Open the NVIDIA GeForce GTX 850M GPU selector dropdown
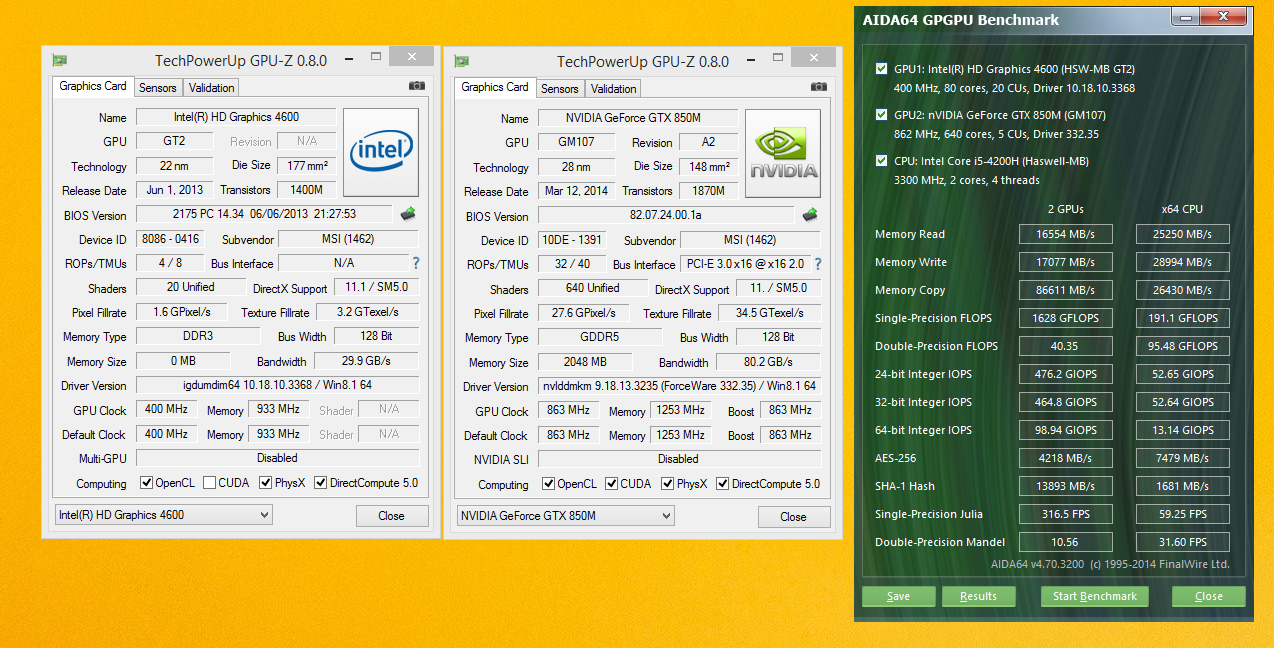 565,516
